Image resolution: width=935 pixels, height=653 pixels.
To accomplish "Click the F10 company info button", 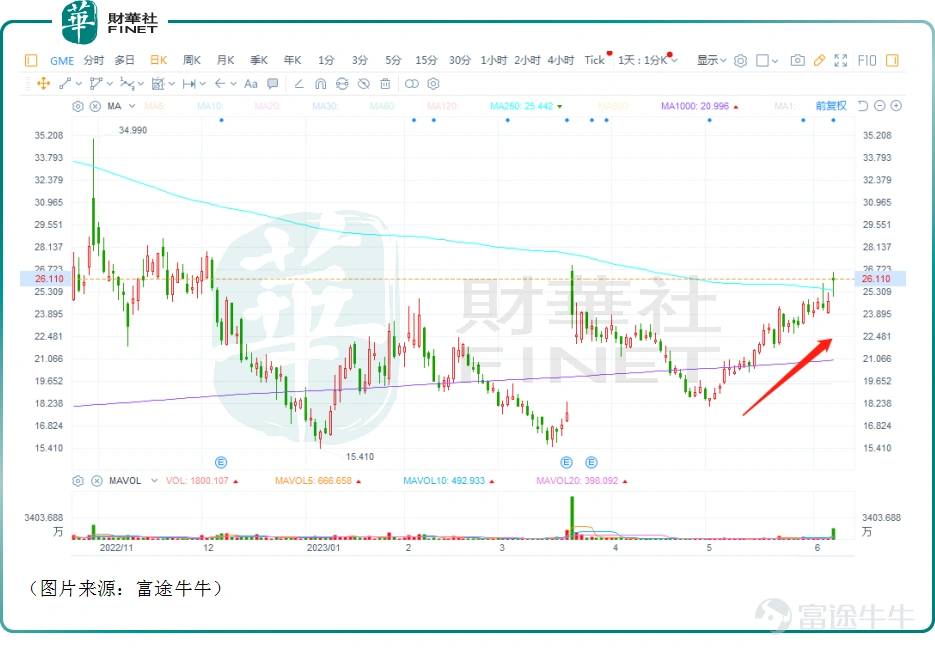I will (x=867, y=60).
